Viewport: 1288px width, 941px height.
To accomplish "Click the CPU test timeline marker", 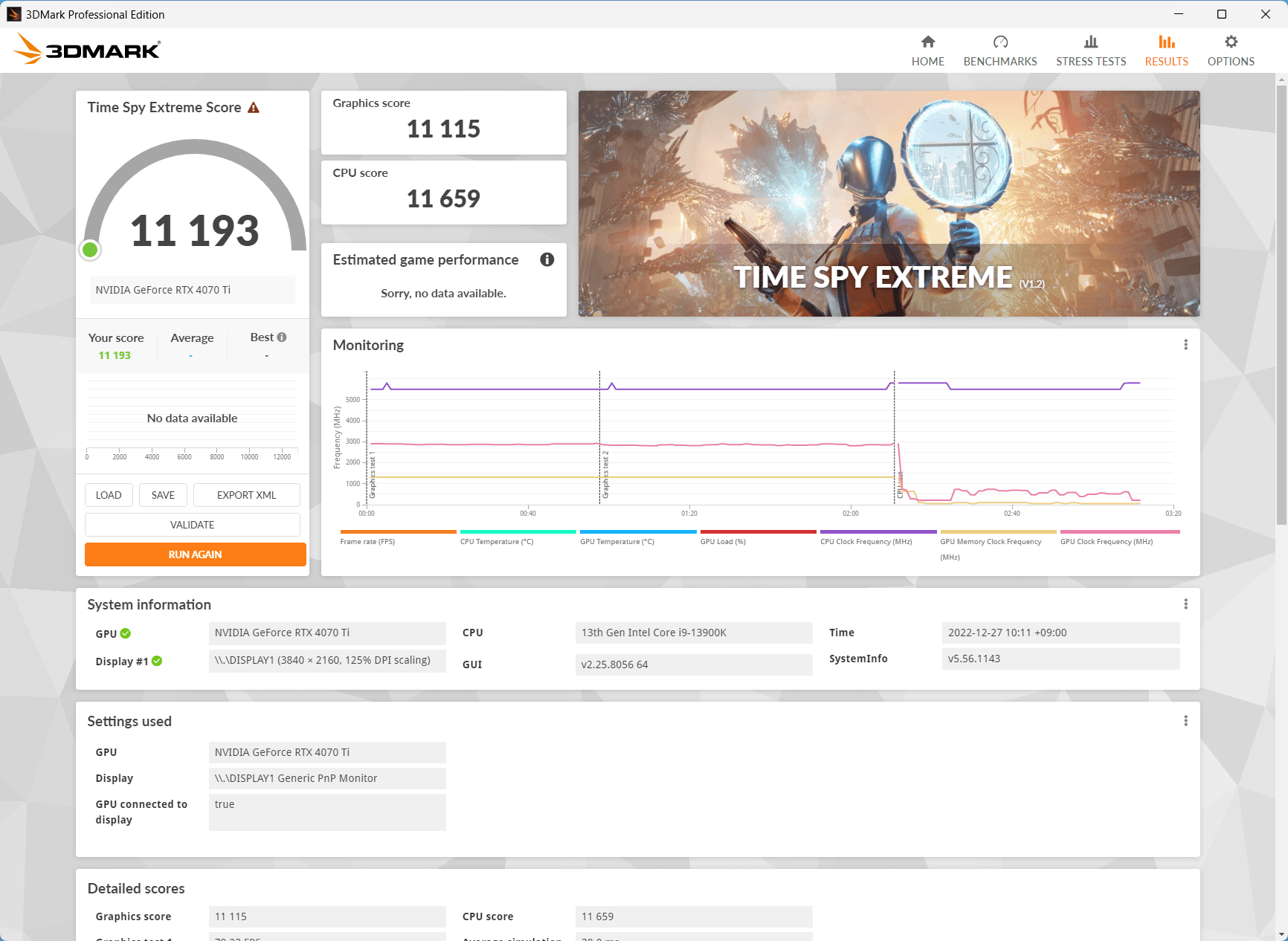I will tap(900, 485).
